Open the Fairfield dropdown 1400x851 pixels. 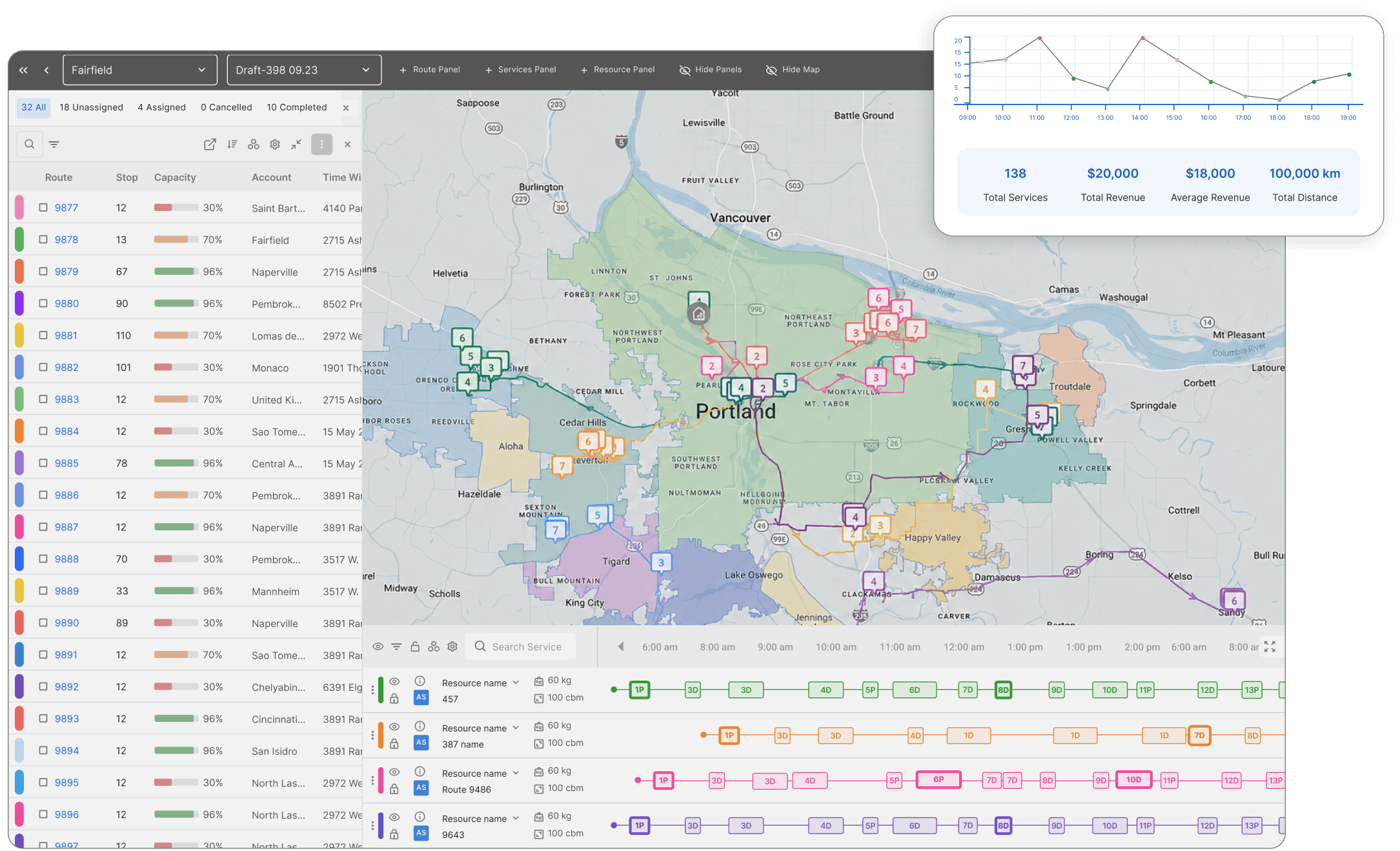pyautogui.click(x=139, y=70)
